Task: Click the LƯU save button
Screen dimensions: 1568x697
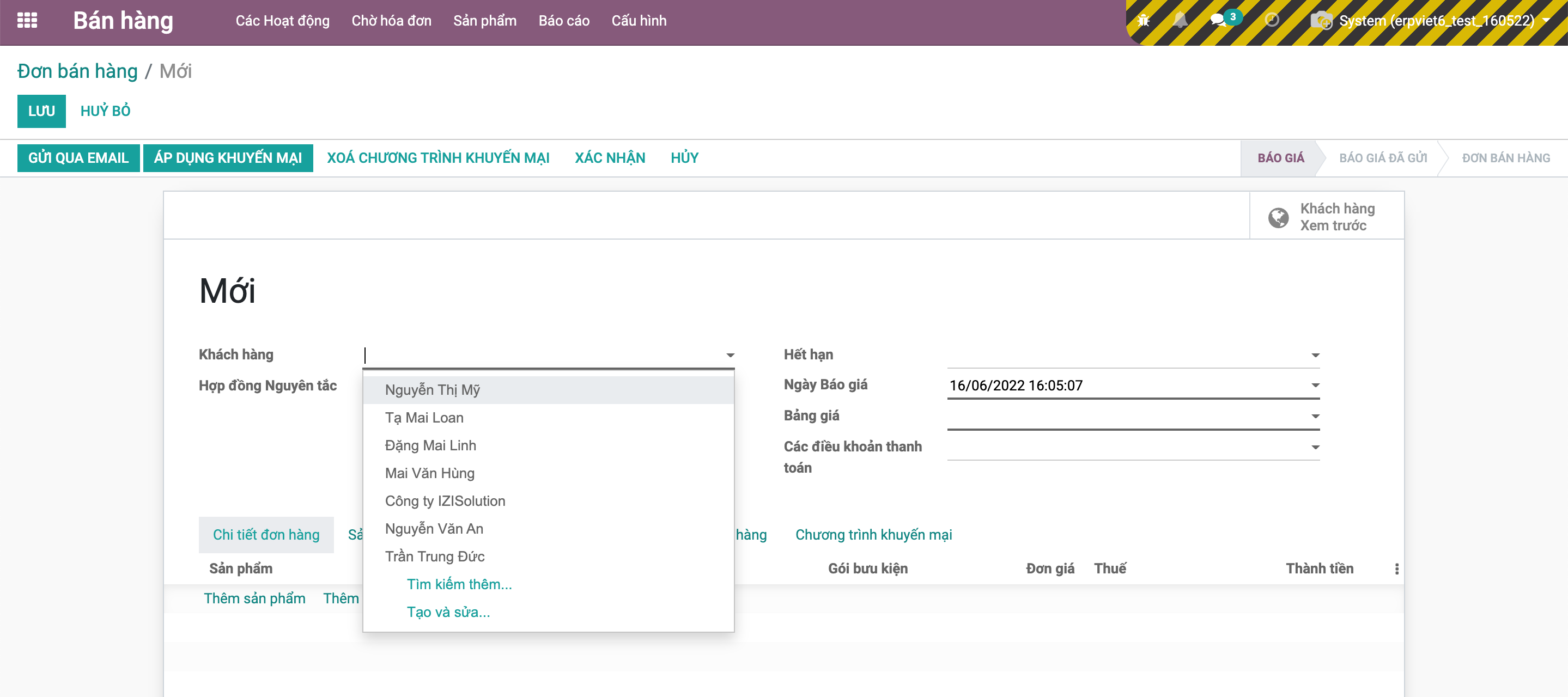Action: click(x=41, y=111)
